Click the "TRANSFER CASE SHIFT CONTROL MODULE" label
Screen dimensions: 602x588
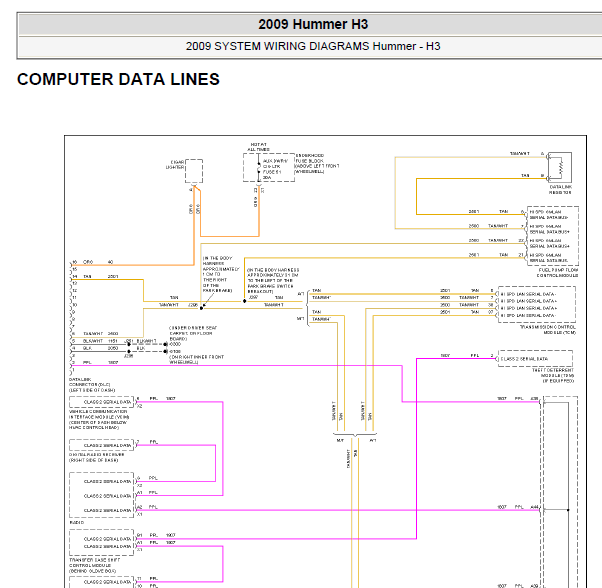point(94,565)
